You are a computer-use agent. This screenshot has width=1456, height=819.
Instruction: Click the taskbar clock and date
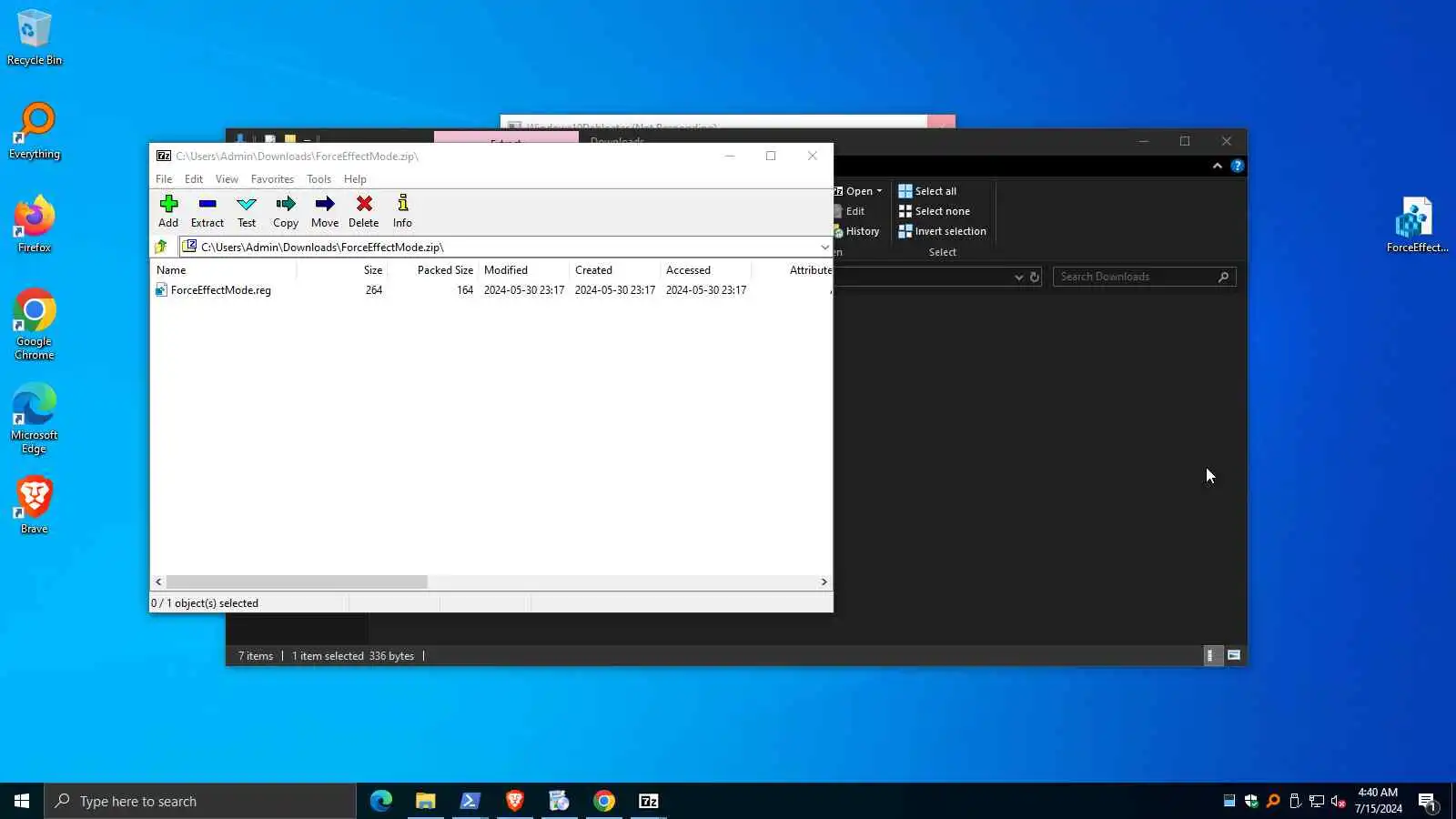1378,801
